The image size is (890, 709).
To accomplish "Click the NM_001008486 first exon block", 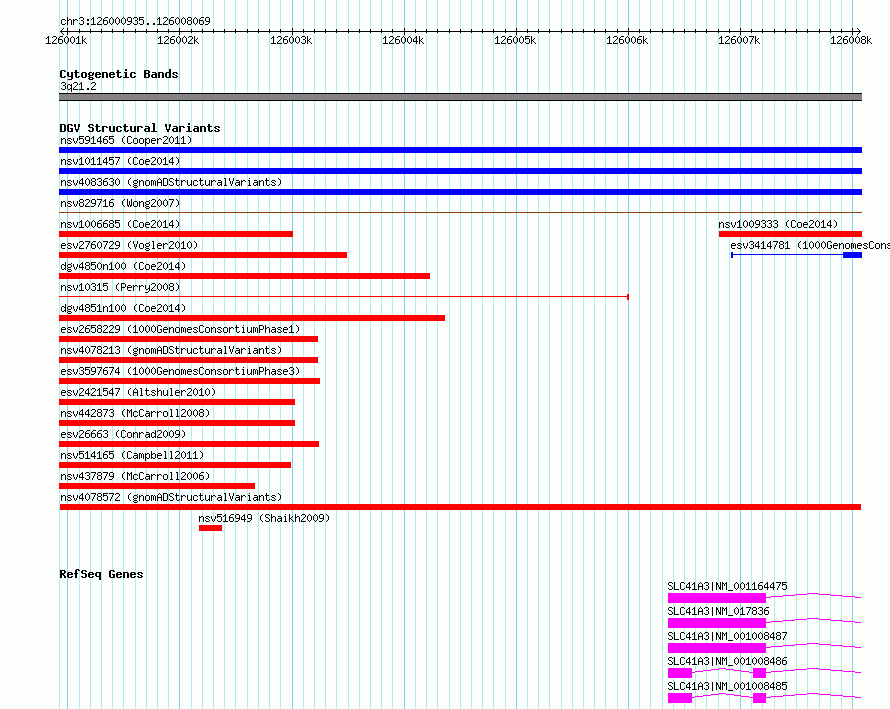I will click(x=680, y=673).
